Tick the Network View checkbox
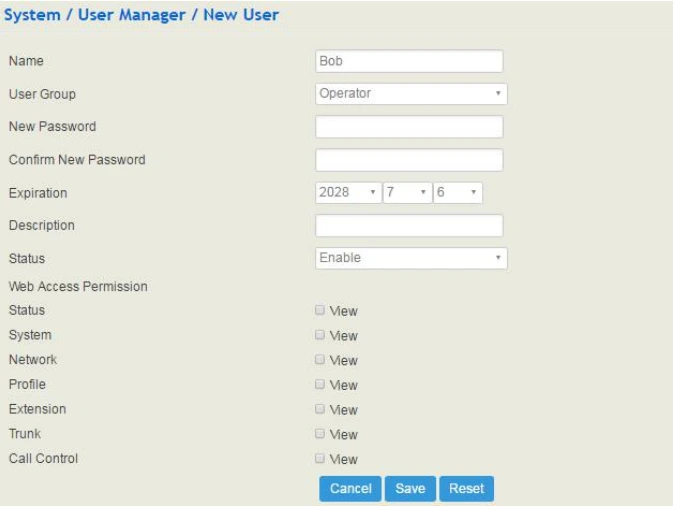673x506 pixels. (320, 360)
